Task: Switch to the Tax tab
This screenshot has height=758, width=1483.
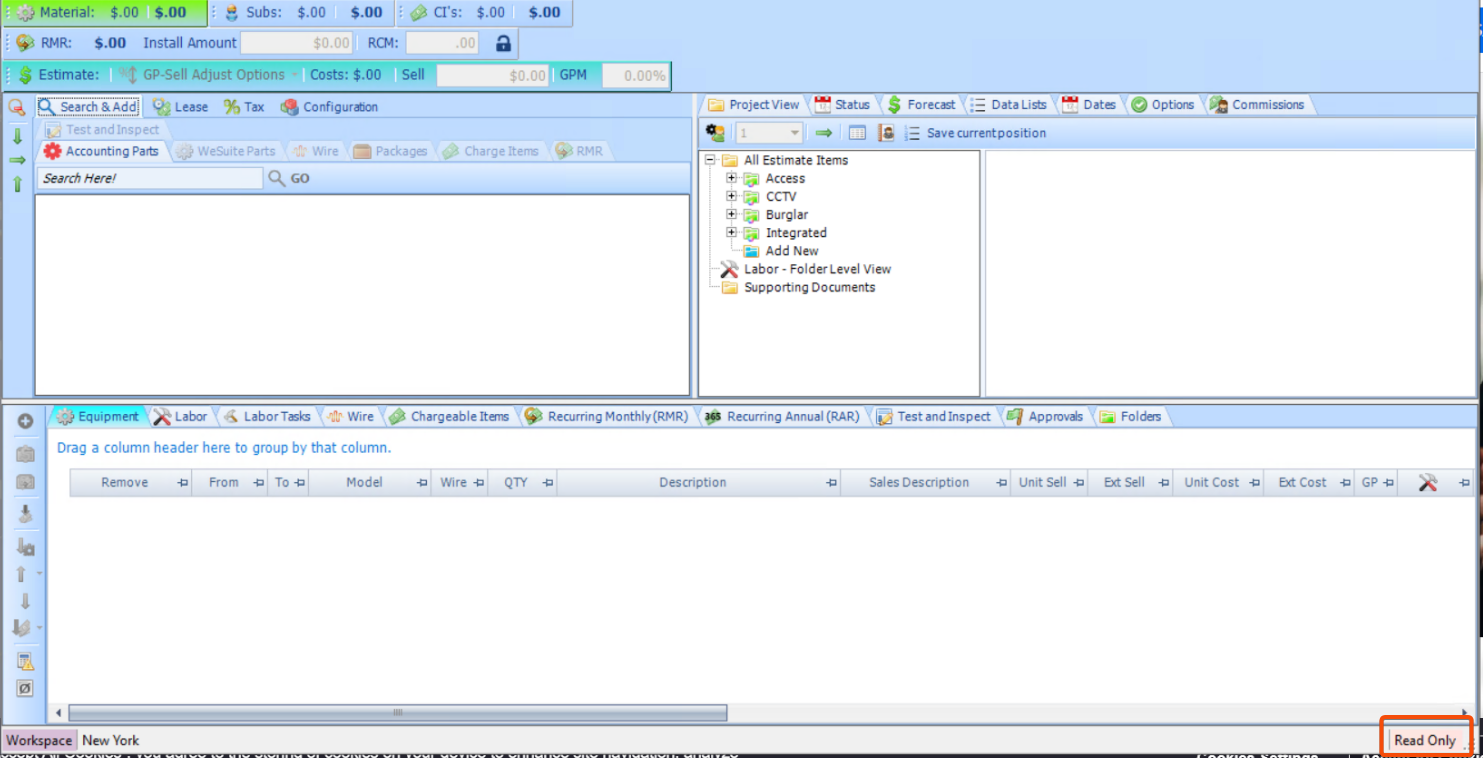Action: pyautogui.click(x=244, y=107)
